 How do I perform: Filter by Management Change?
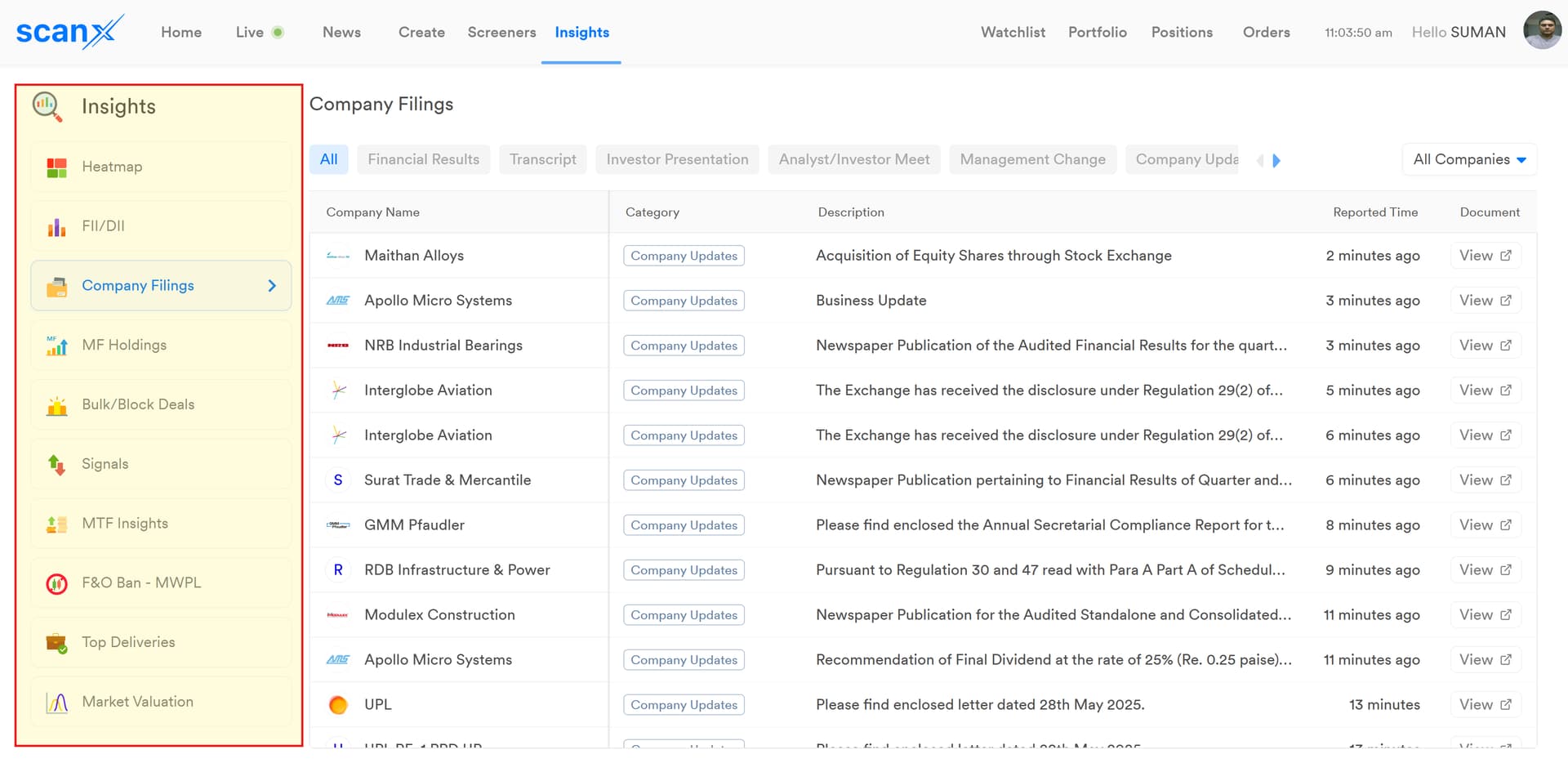click(1033, 159)
